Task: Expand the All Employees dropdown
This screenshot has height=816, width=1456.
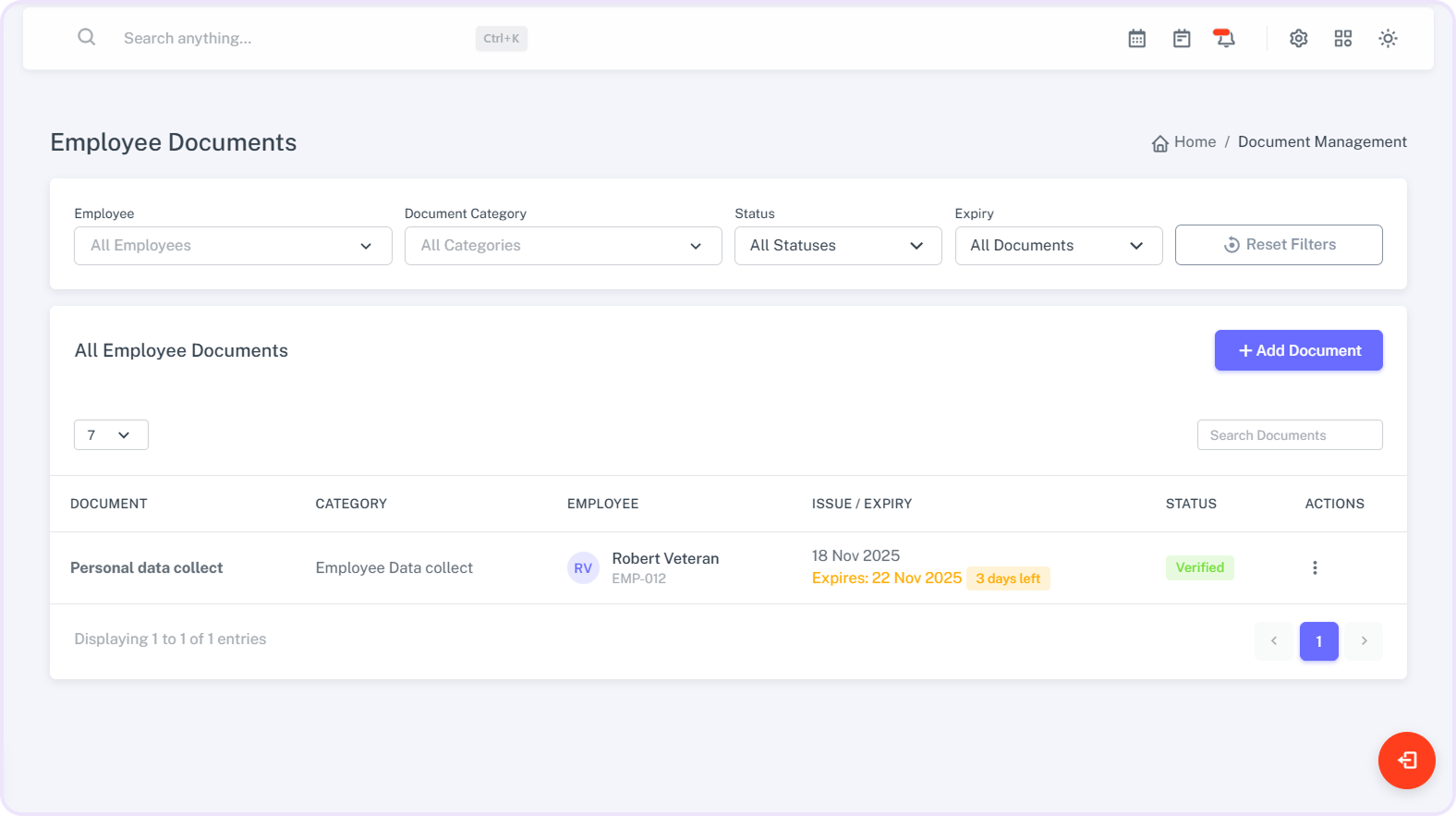Action: point(233,246)
